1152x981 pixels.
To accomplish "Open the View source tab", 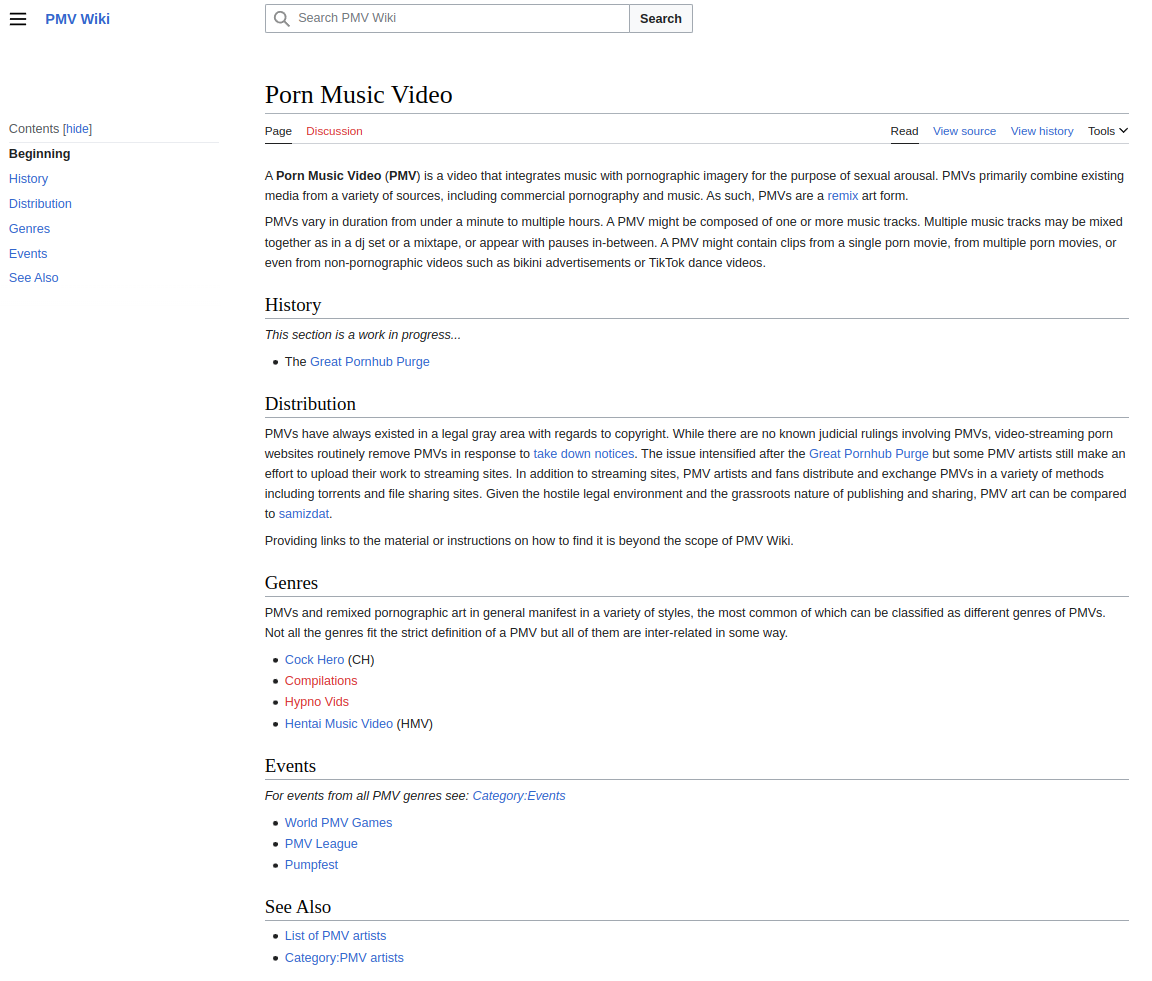I will click(964, 131).
